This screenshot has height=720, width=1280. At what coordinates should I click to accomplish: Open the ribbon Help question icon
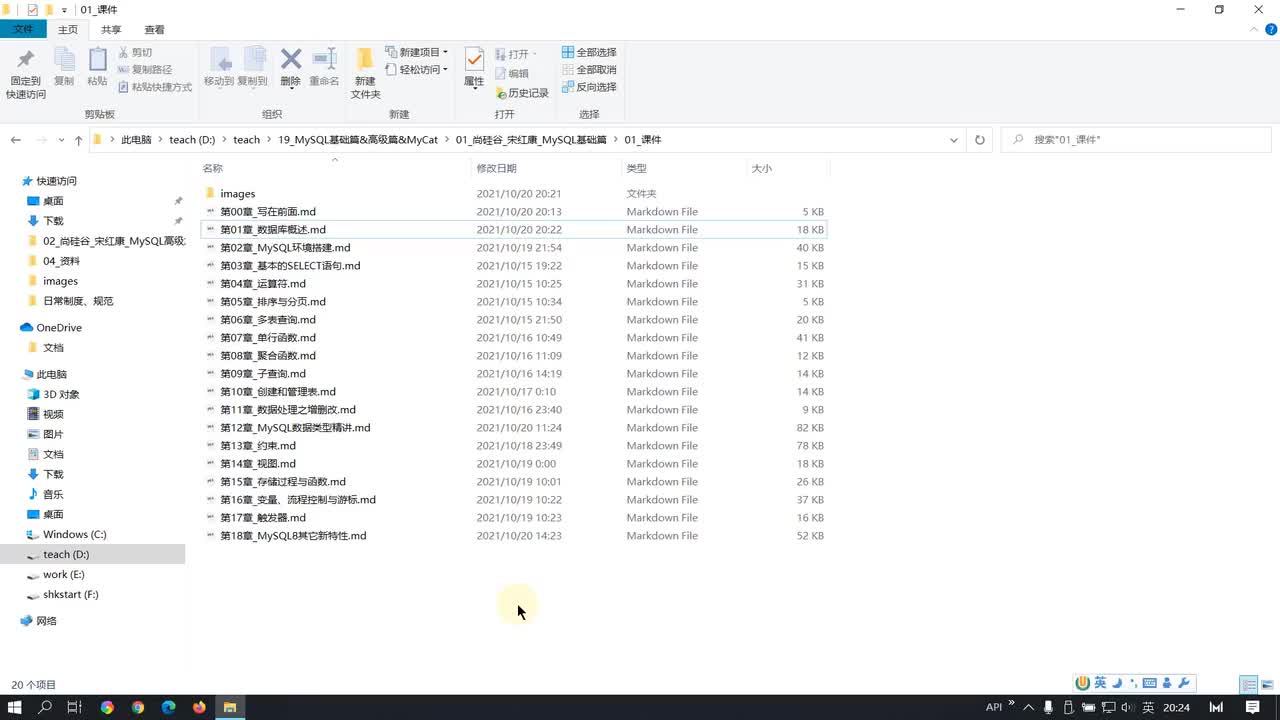tap(1271, 30)
